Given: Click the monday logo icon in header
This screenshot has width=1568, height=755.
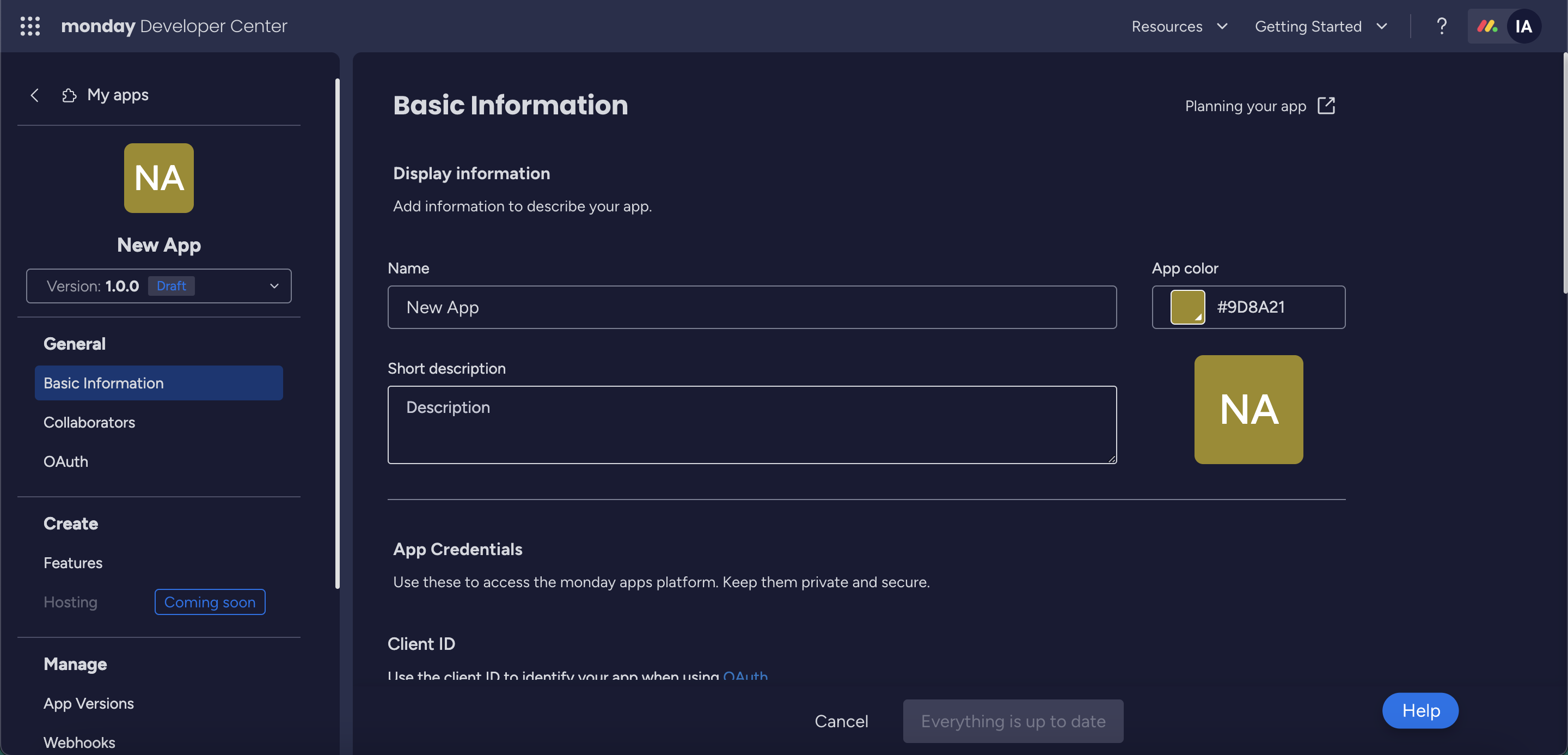Looking at the screenshot, I should (1487, 26).
